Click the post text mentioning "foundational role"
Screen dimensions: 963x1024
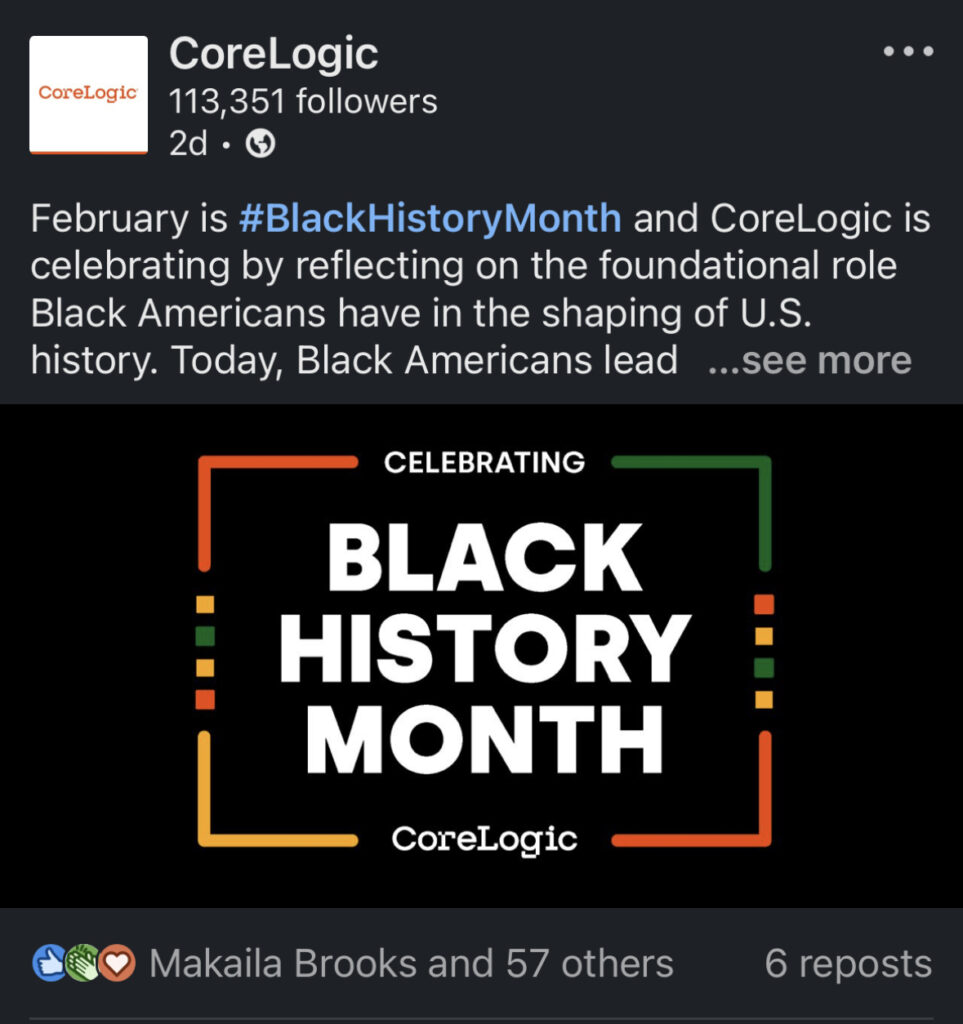tap(464, 266)
